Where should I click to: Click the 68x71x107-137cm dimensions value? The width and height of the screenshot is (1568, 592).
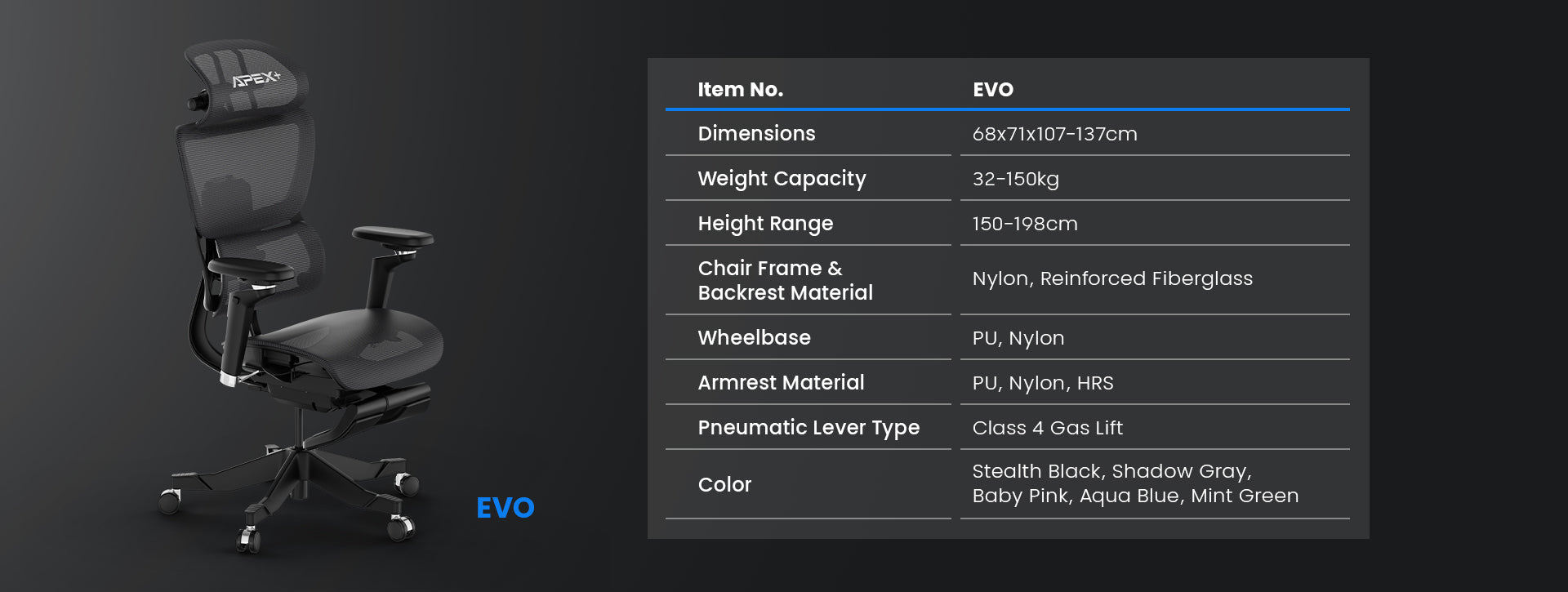click(x=1054, y=134)
